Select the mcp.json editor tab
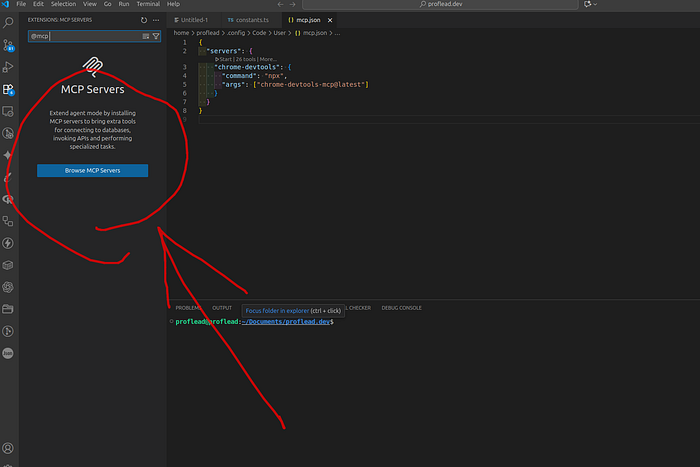 [308, 20]
